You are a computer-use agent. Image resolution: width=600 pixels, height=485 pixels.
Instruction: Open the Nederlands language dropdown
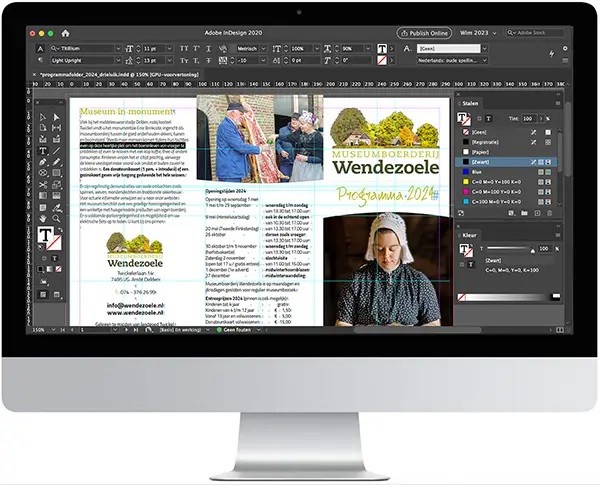485,60
